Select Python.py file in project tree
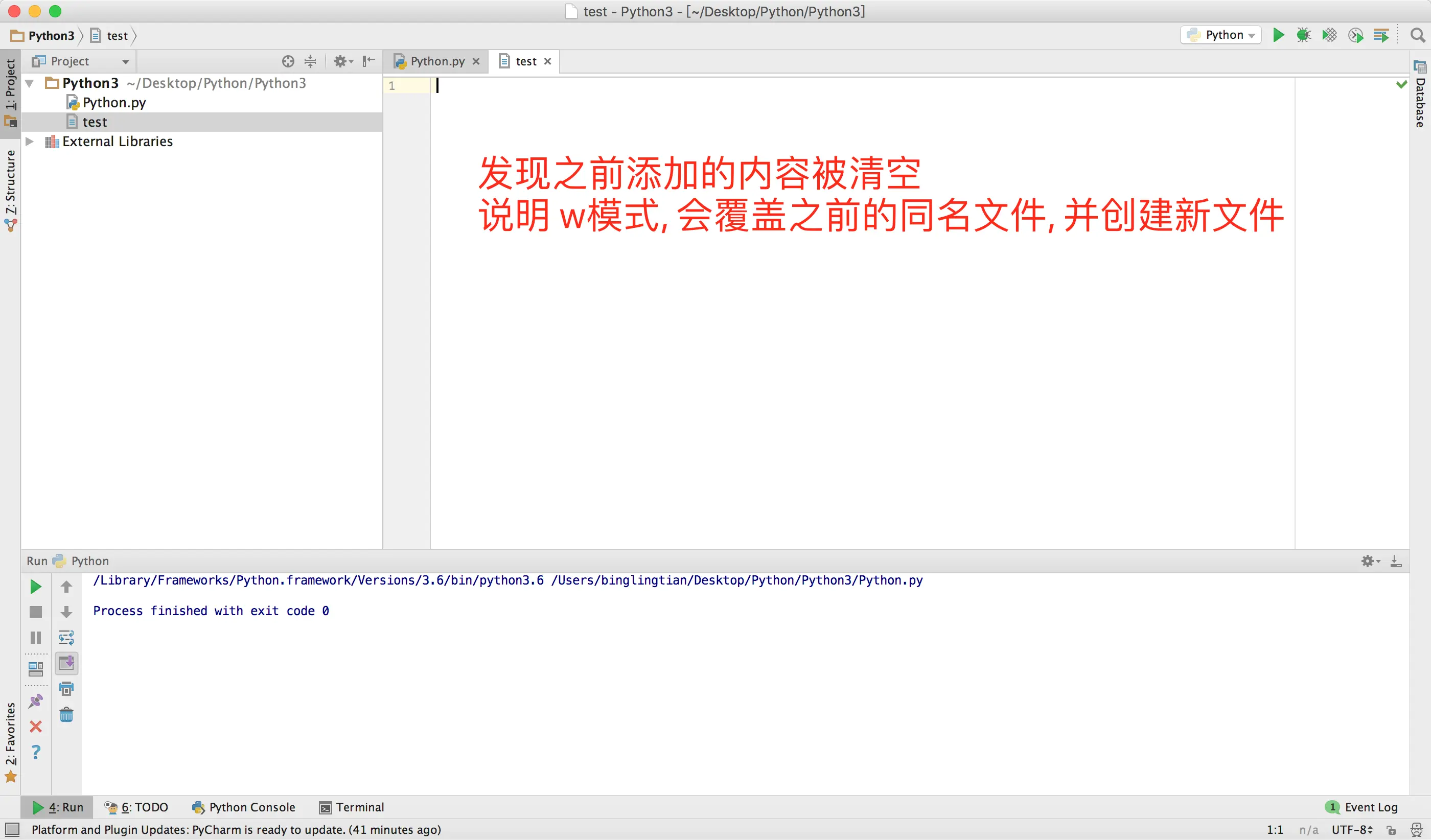Screen dimensions: 1431x840 (113, 103)
